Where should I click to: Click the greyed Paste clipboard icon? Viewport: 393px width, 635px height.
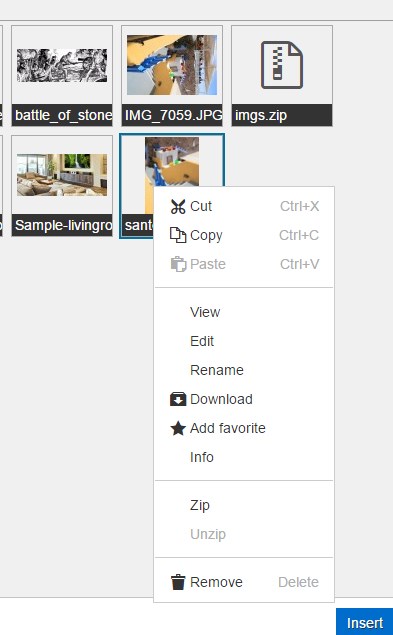pyautogui.click(x=178, y=264)
